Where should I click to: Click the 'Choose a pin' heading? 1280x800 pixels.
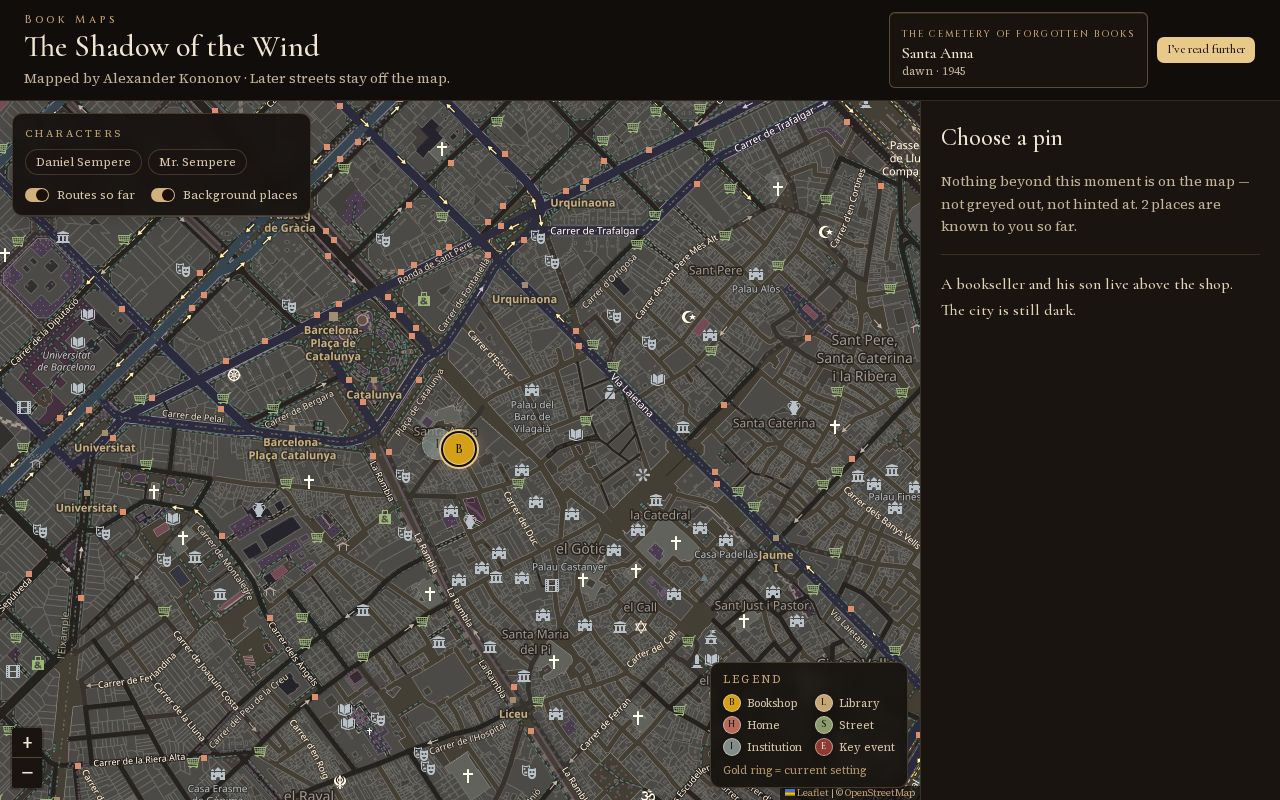pos(1001,138)
